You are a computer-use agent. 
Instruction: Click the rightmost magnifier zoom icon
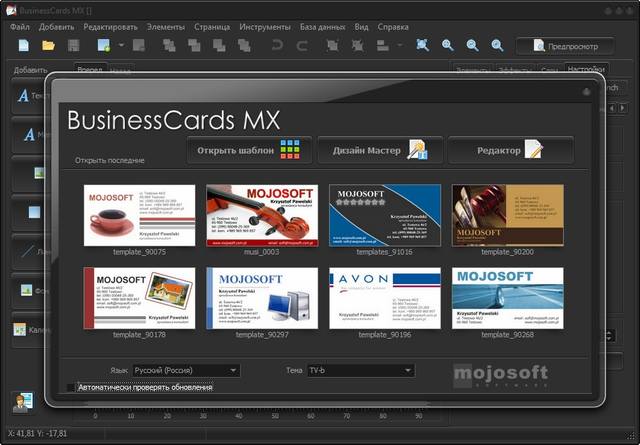497,45
